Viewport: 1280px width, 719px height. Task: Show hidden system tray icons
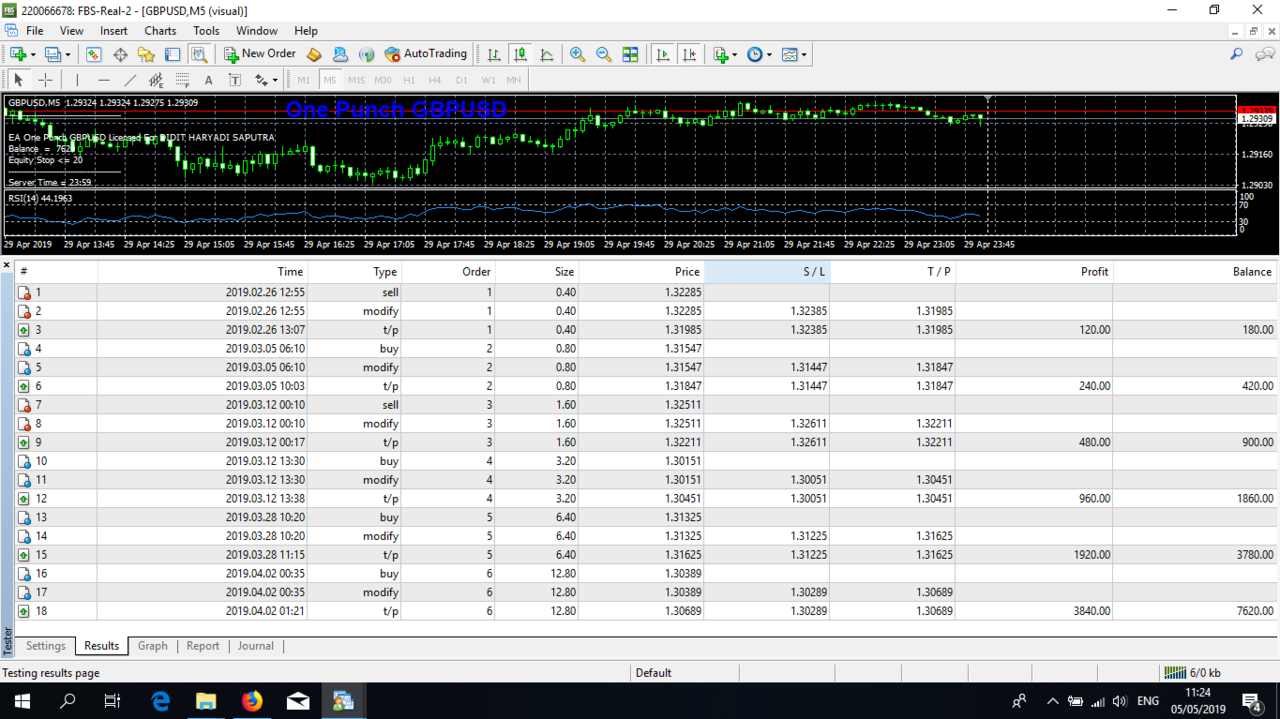click(x=1053, y=701)
